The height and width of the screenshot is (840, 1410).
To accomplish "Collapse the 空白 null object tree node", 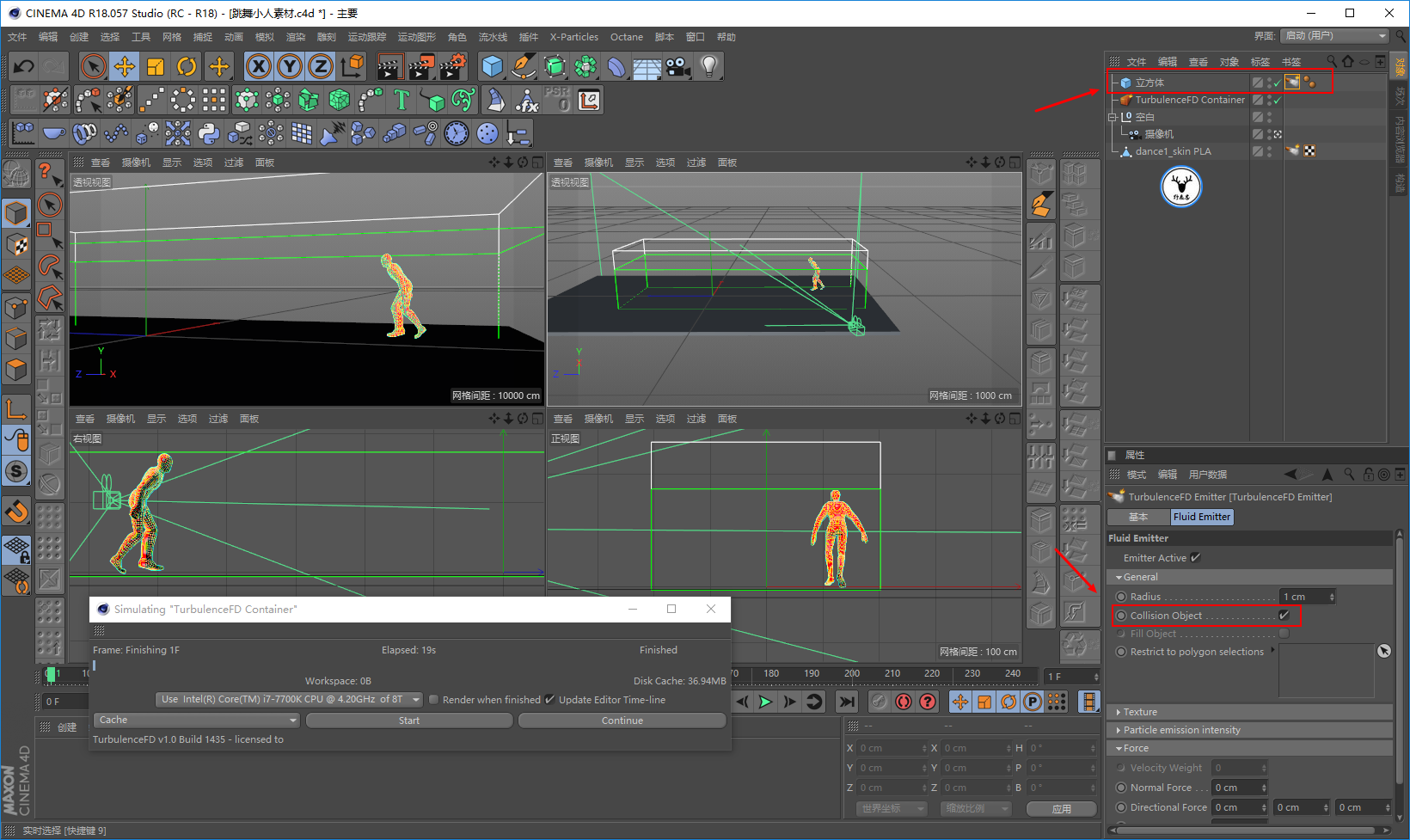I will point(1113,117).
